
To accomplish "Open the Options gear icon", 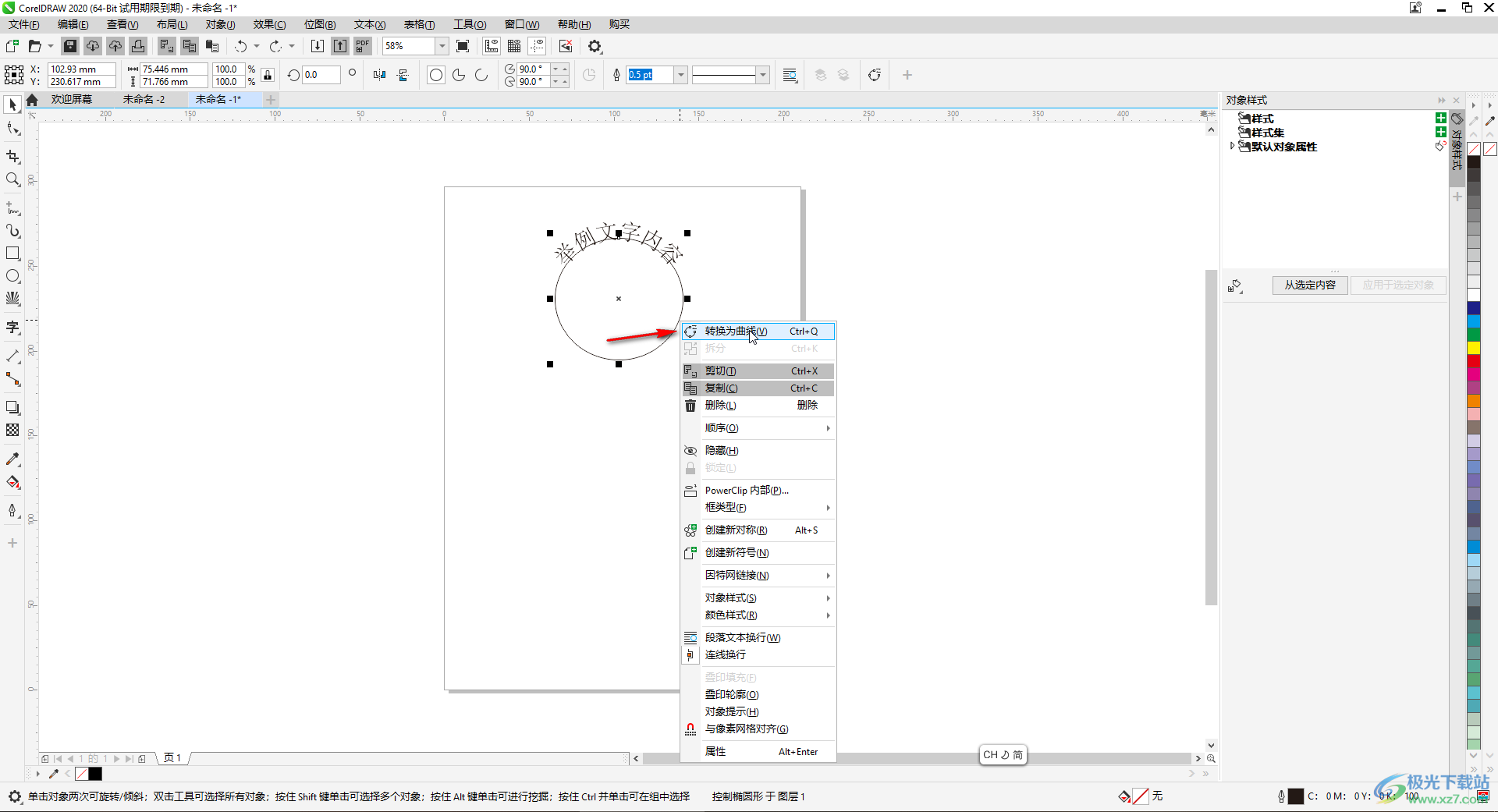I will pos(595,47).
